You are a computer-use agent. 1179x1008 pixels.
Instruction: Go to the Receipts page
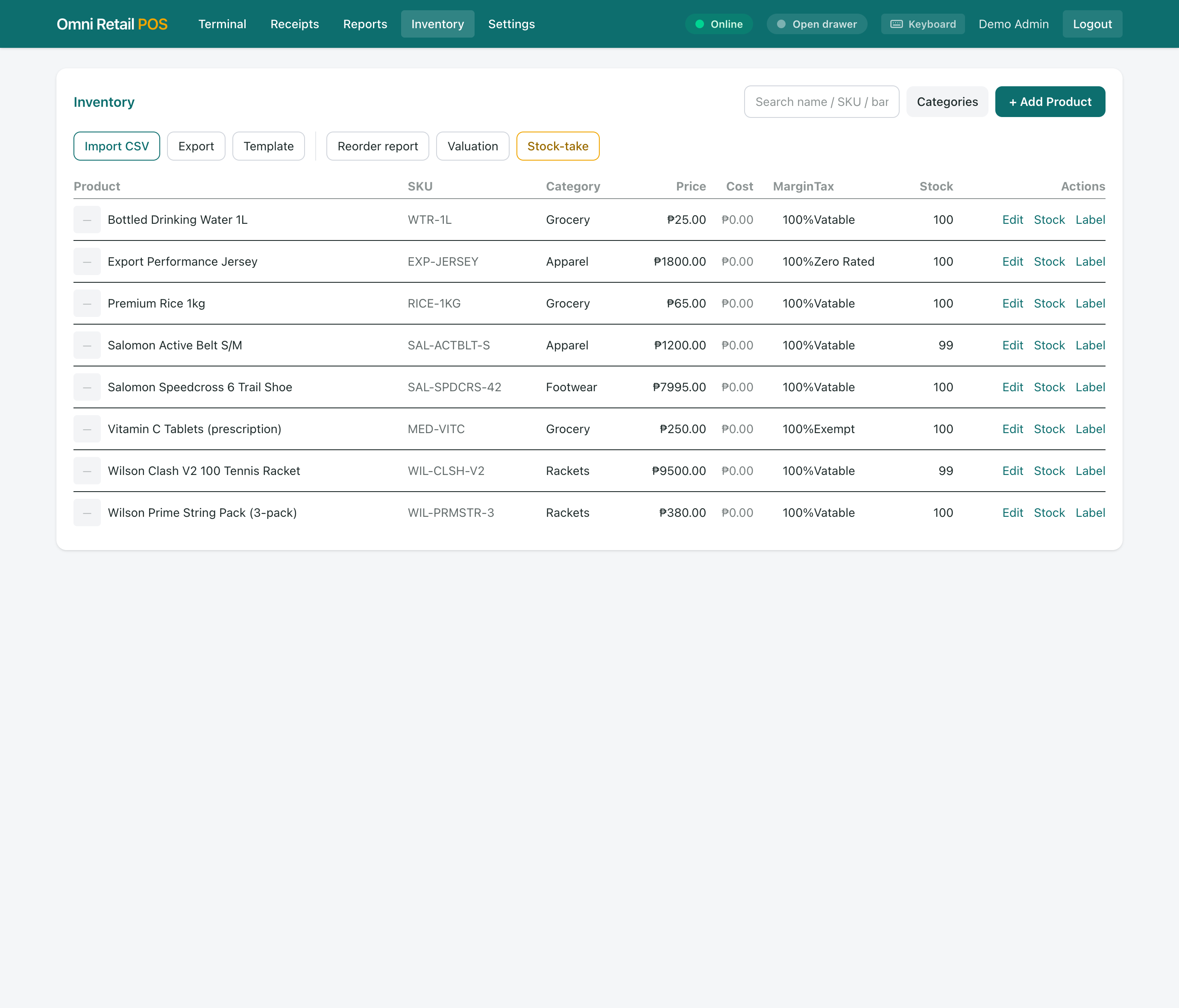tap(294, 24)
